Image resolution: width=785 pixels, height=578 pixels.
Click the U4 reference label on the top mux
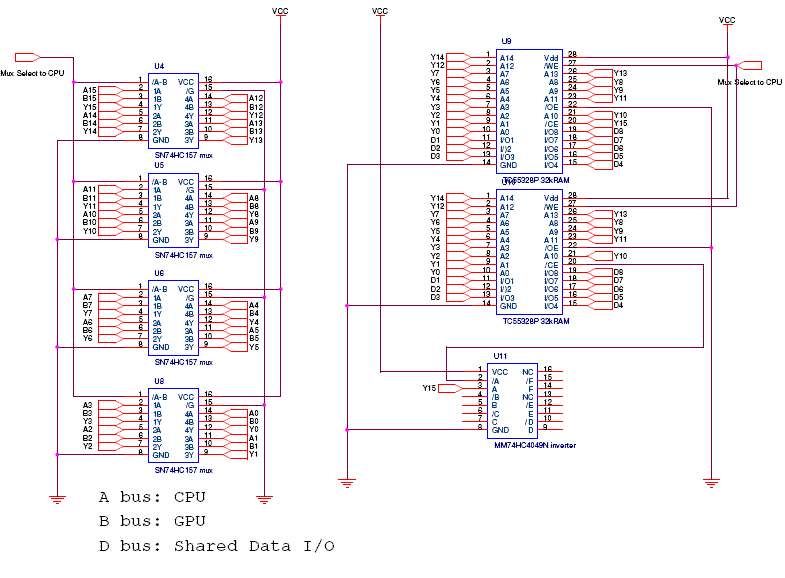pos(158,66)
